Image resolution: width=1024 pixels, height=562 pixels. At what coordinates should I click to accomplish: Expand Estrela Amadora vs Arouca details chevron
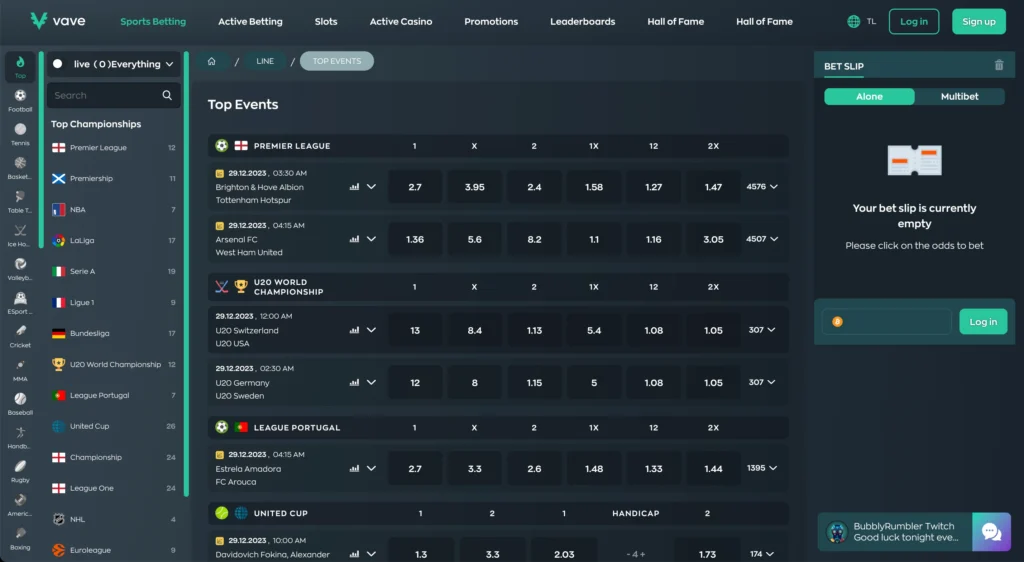[371, 469]
